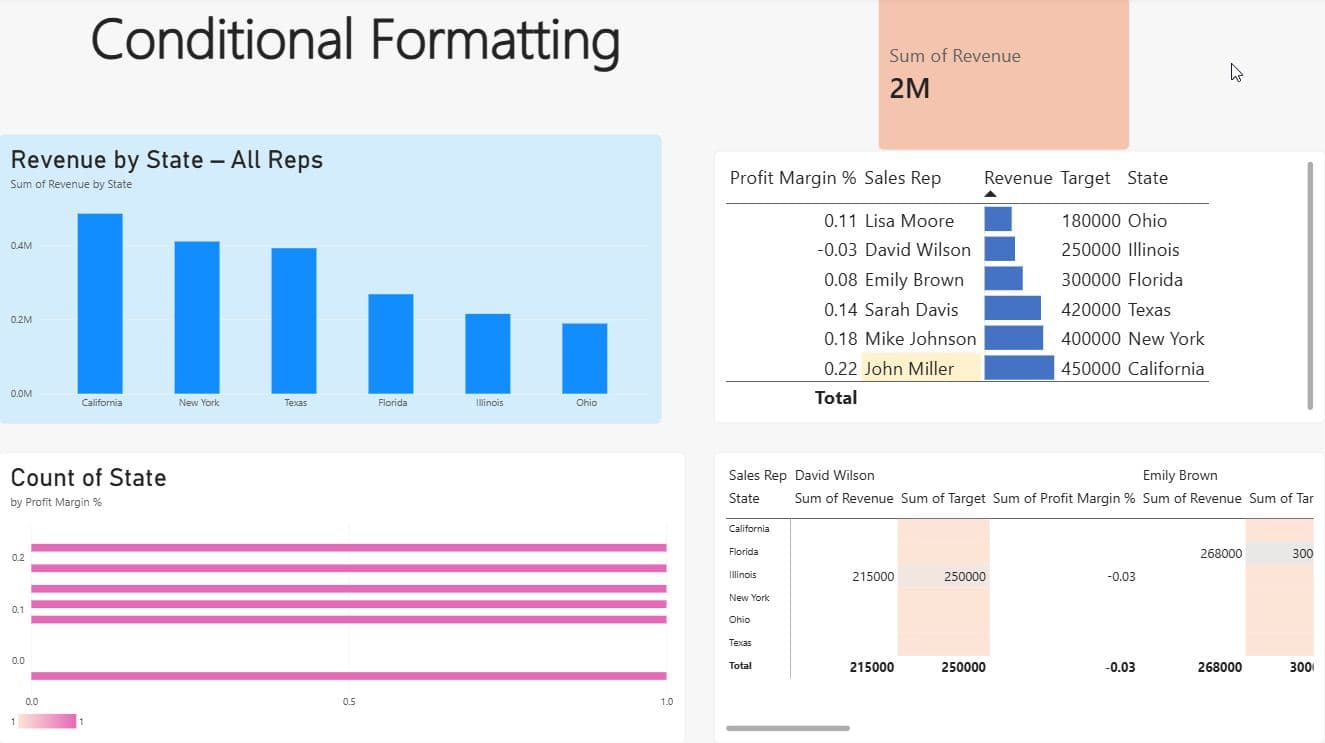Click the Revenue by State chart title
Viewport: 1325px width, 743px height.
tap(167, 160)
